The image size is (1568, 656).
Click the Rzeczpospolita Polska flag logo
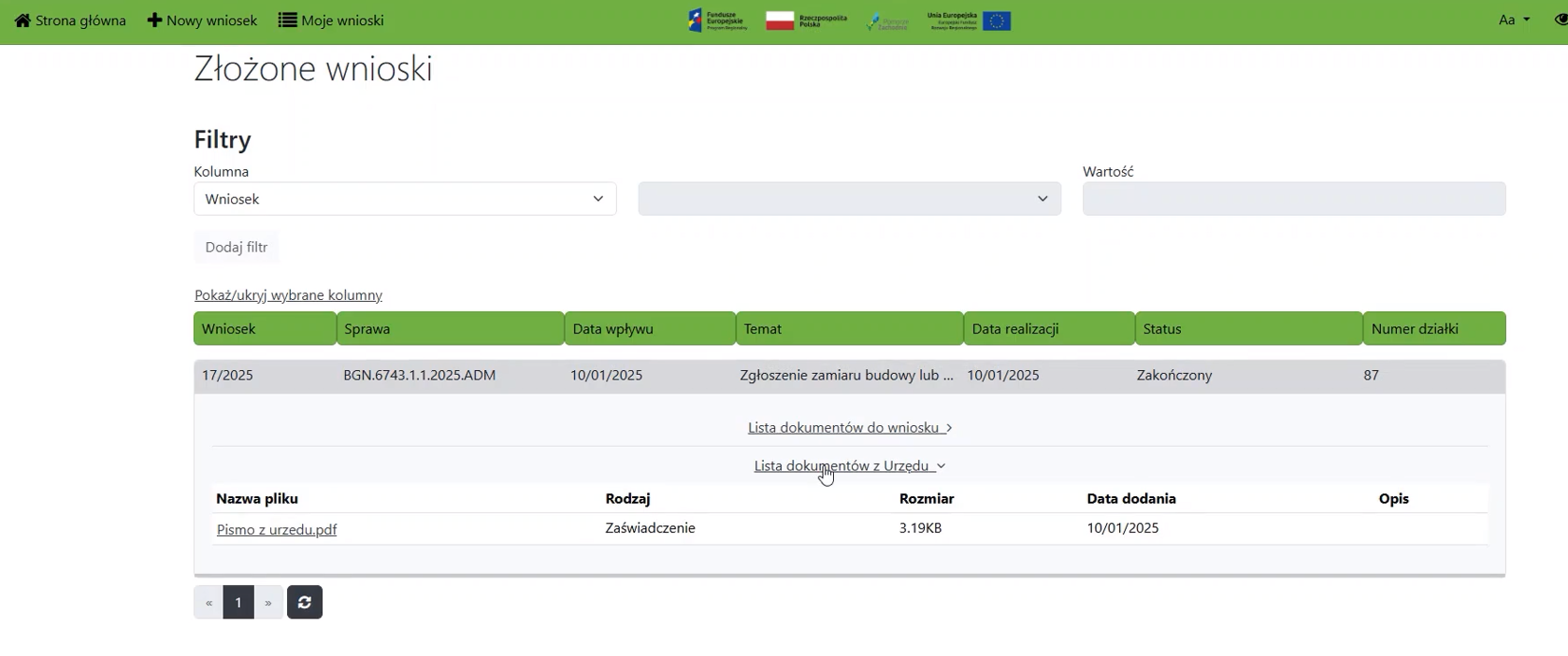coord(806,21)
